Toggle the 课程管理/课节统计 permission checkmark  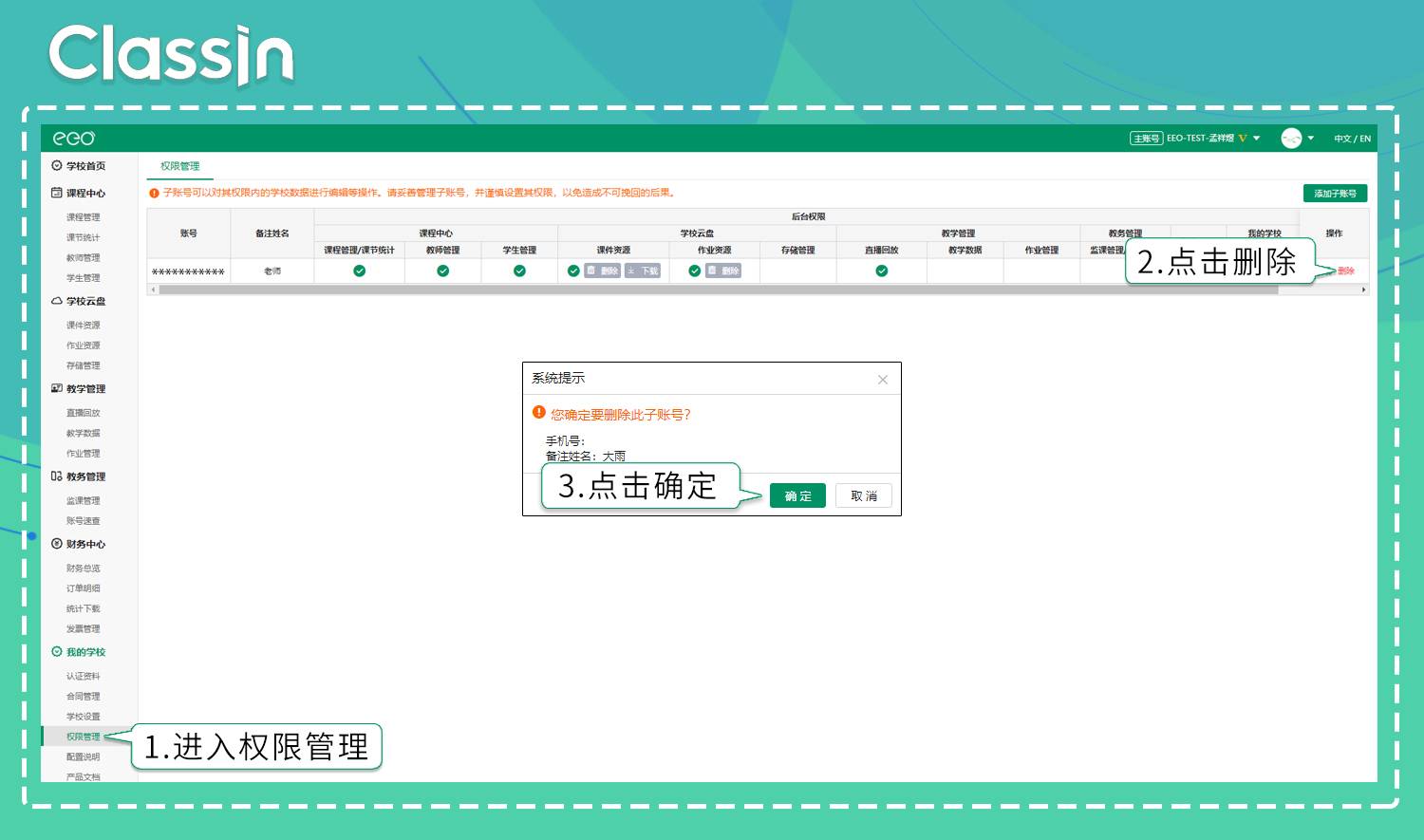point(359,271)
